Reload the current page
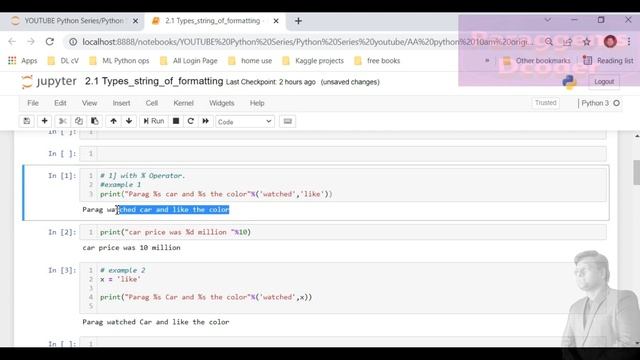 click(50, 42)
